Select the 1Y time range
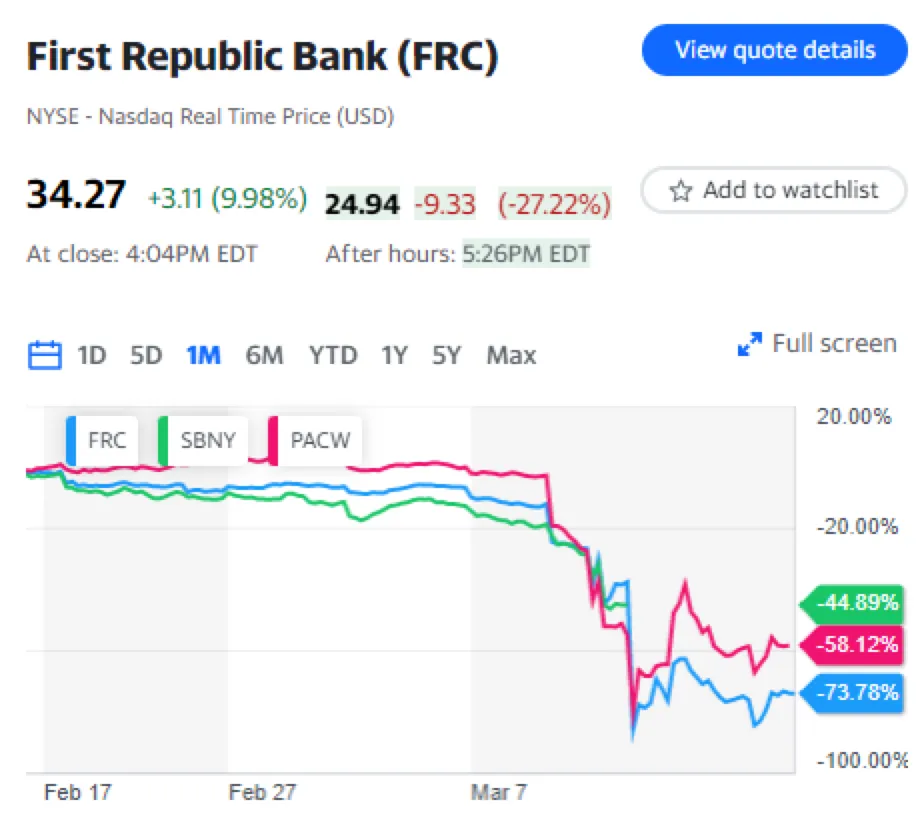Viewport: 916px width, 834px height. click(394, 355)
